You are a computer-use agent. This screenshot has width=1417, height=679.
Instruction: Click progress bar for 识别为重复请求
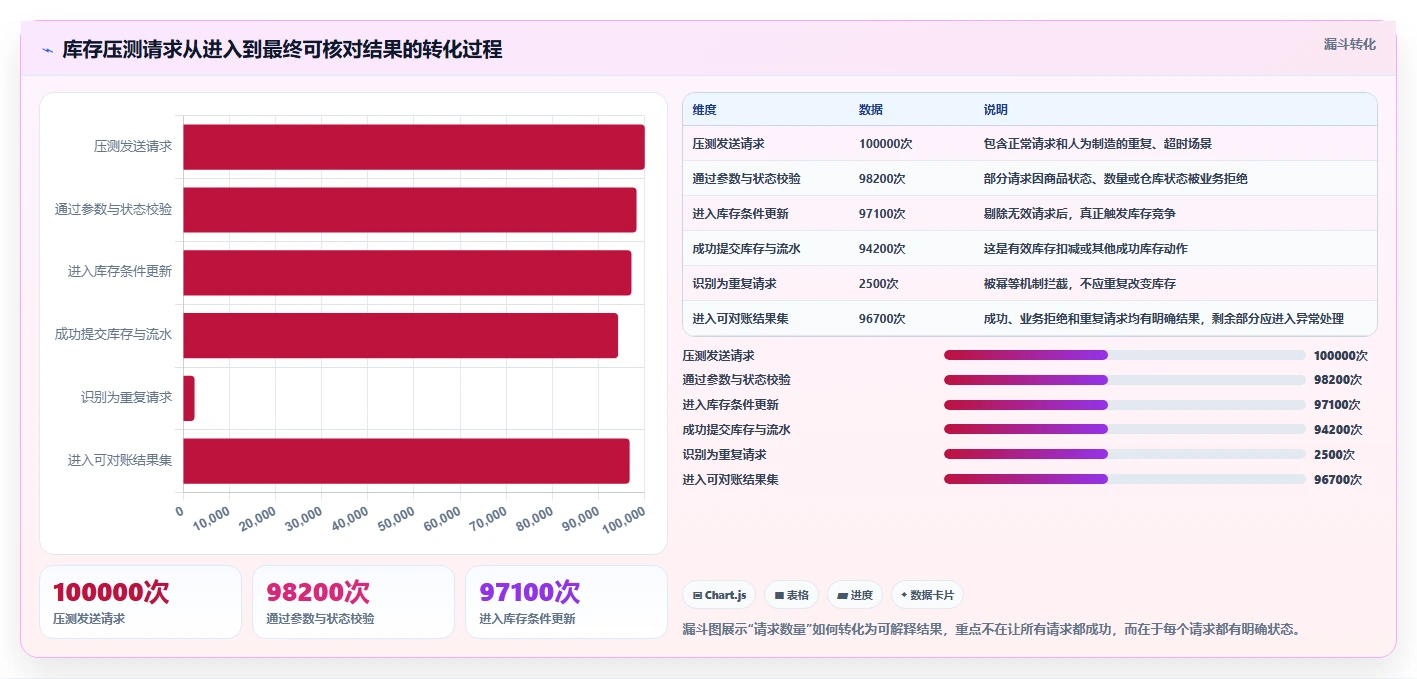click(1125, 454)
